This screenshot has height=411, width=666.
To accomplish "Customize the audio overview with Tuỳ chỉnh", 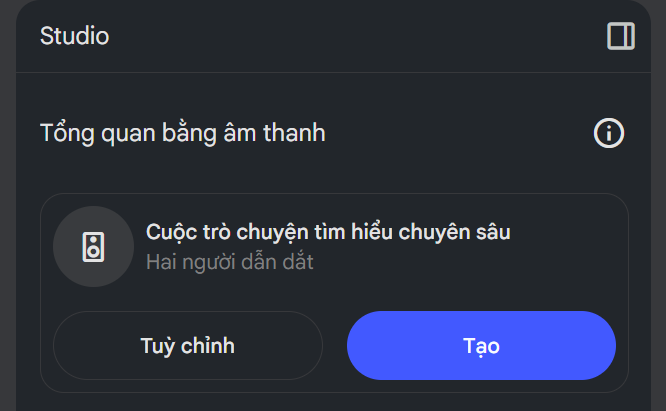I will coord(188,345).
